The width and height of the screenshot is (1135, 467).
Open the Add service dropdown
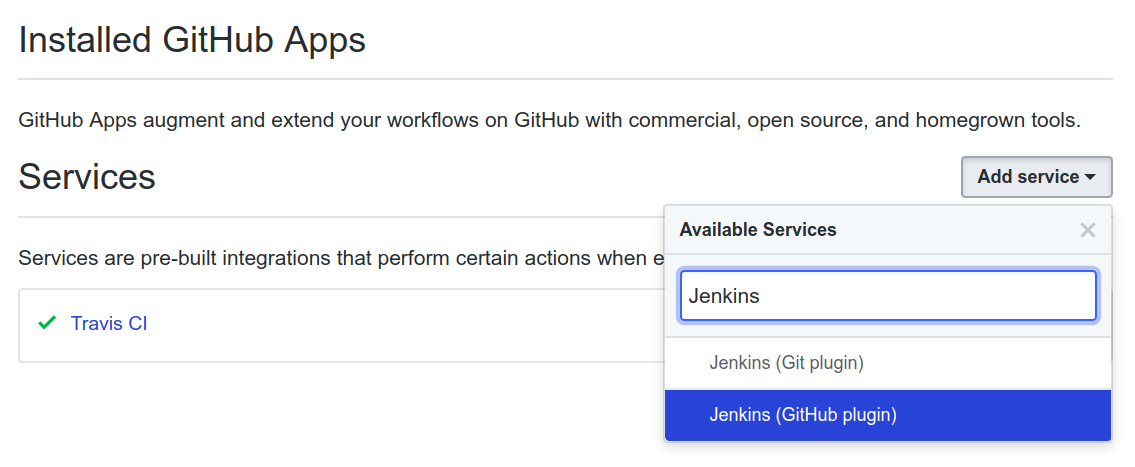[1036, 177]
